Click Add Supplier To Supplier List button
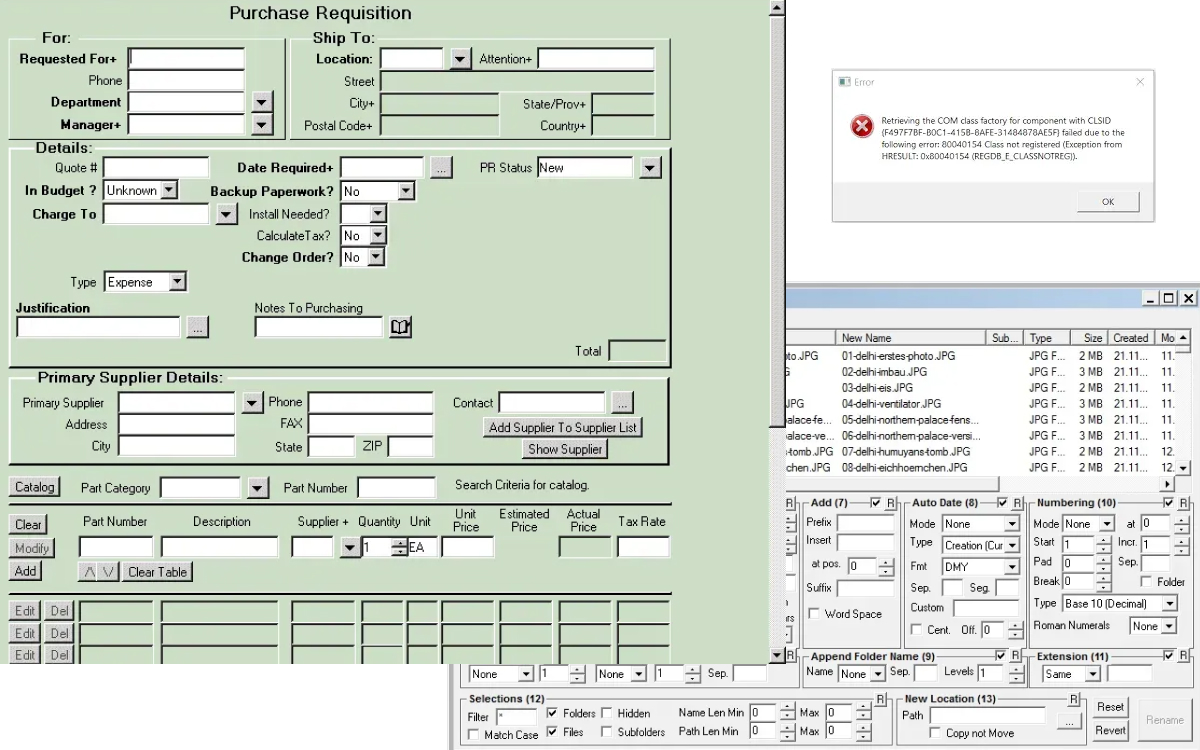Screen dimensions: 1200x750 click(563, 427)
